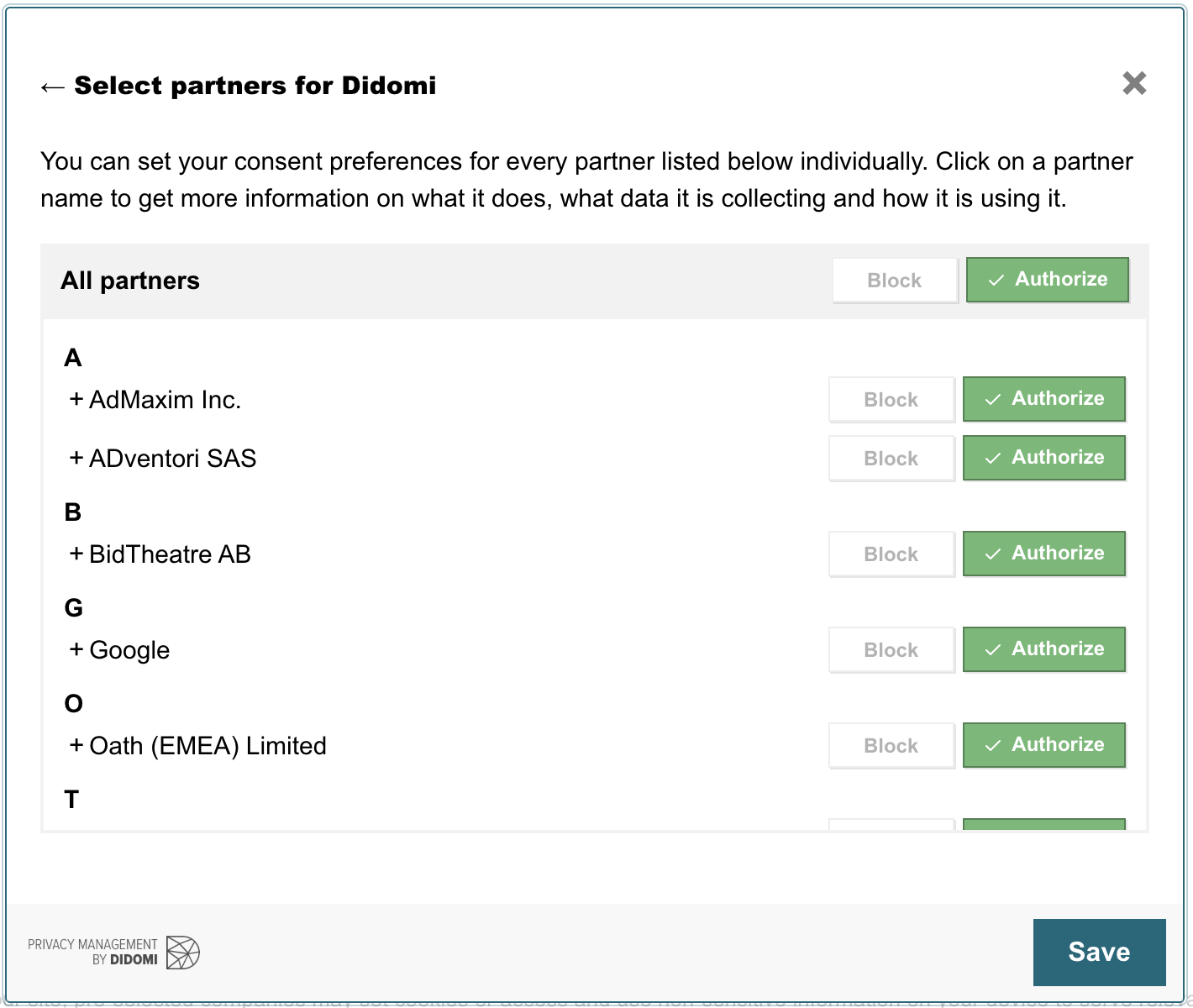Open the Didomi privacy management logo
Image resolution: width=1193 pixels, height=1008 pixels.
click(113, 953)
